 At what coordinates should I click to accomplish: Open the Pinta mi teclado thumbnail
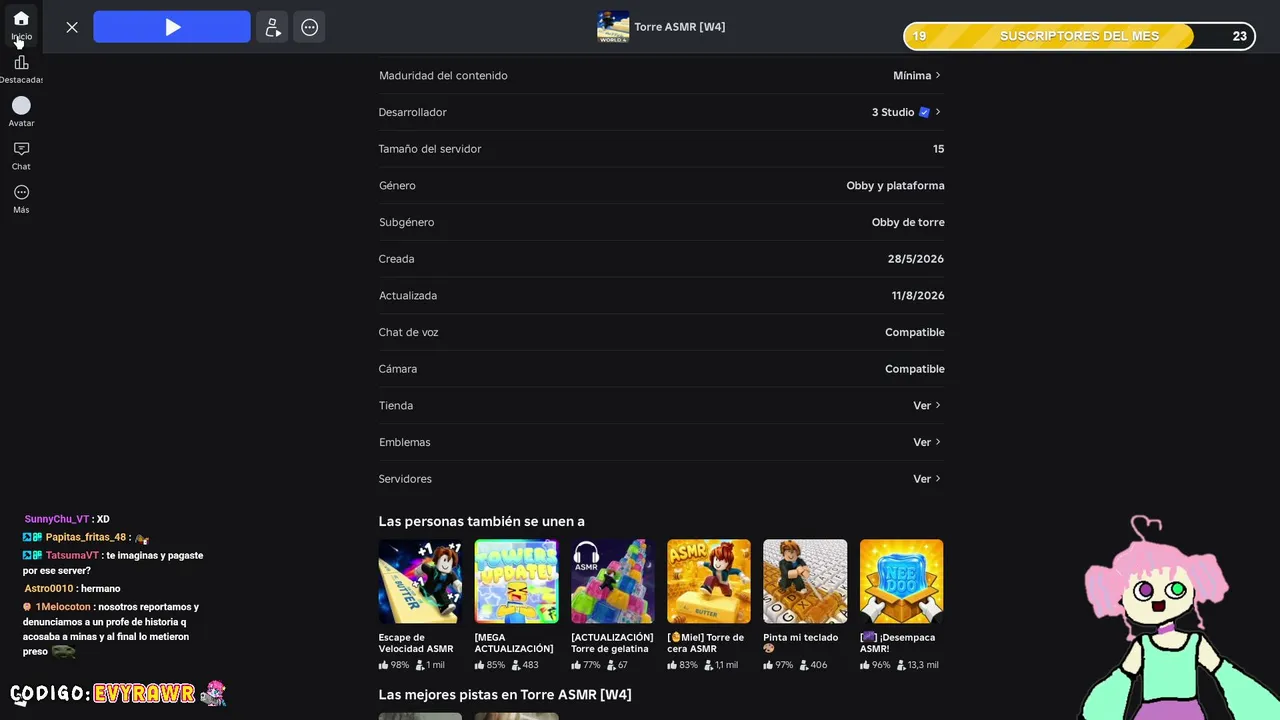coord(805,581)
